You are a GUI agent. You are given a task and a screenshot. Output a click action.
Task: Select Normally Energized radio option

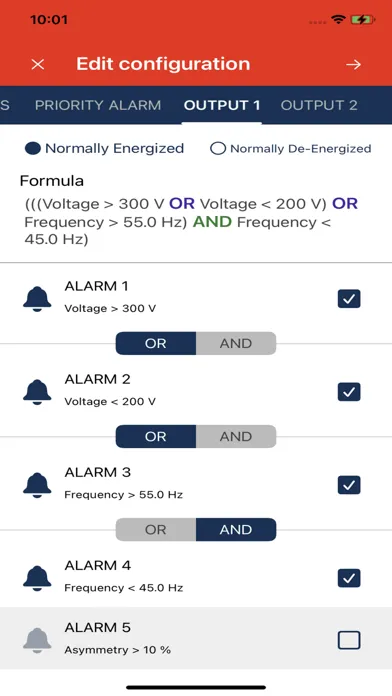(33, 149)
